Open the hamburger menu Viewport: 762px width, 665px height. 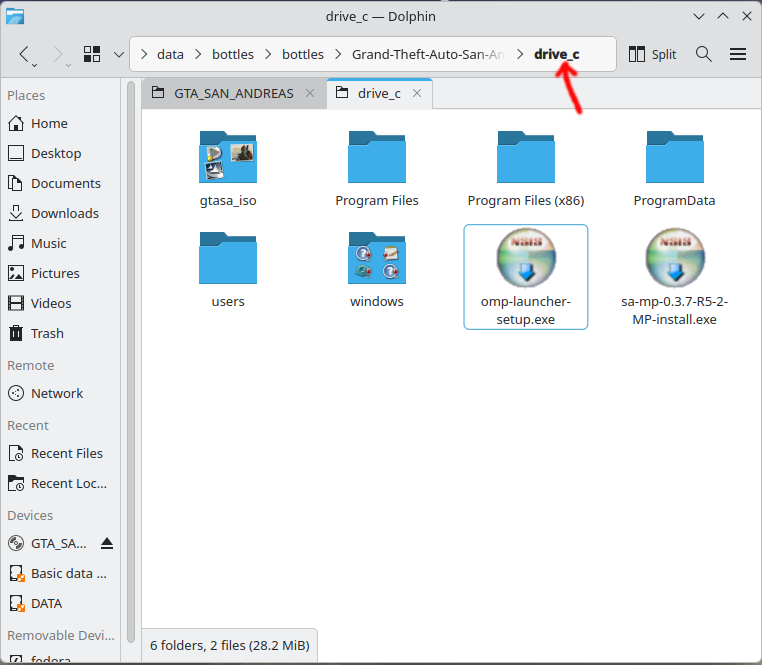738,54
